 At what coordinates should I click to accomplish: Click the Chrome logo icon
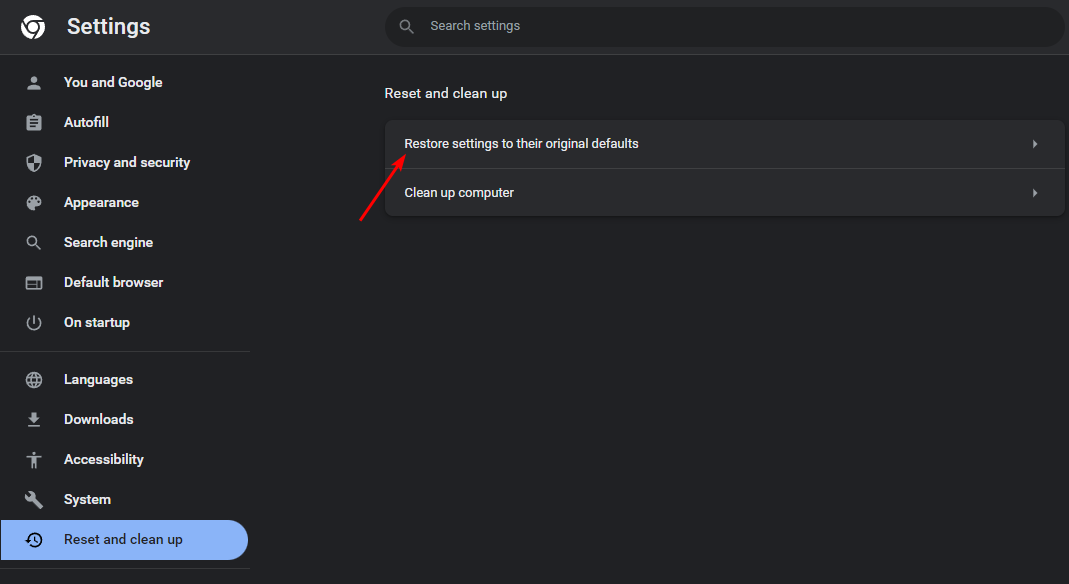pos(33,27)
